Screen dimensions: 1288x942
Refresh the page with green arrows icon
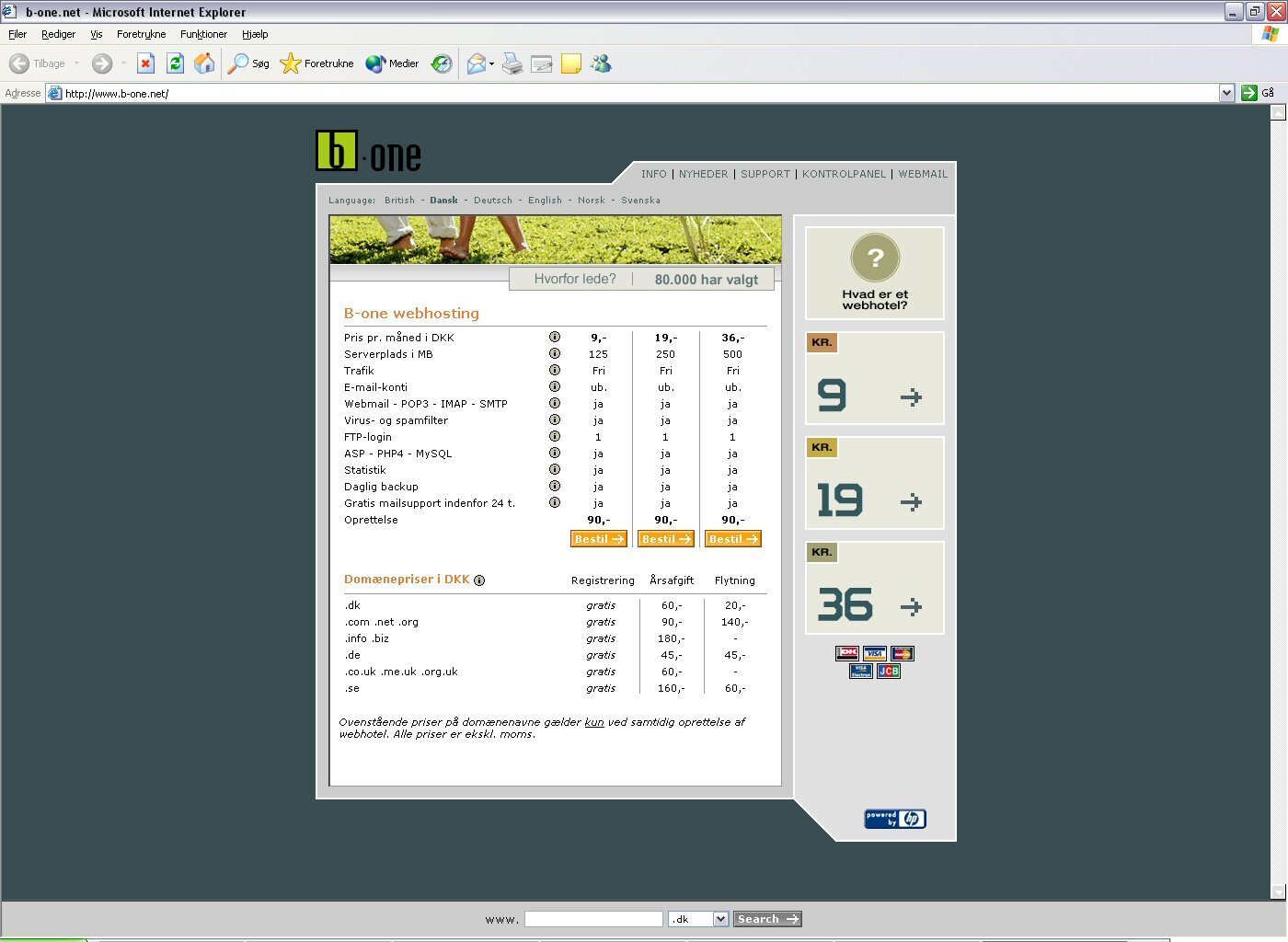[x=175, y=63]
